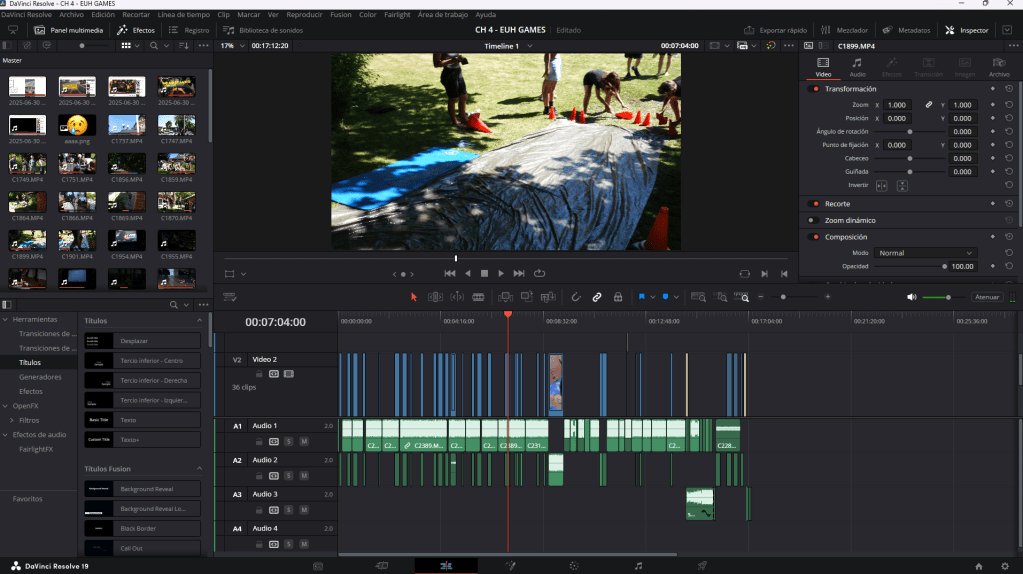
Task: Adjust the Opacidad slider handle
Action: point(944,267)
